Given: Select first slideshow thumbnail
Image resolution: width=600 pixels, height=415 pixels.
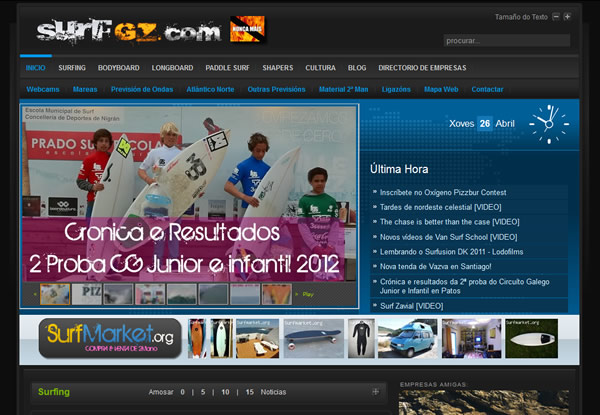Looking at the screenshot, I should point(55,294).
